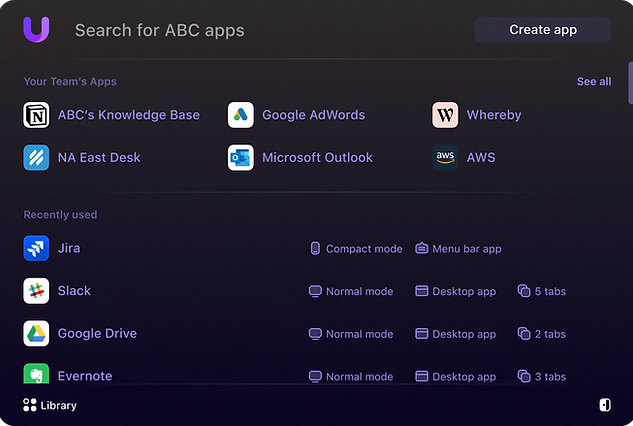633x426 pixels.
Task: Click Evernote's Desktop app label
Action: [464, 377]
